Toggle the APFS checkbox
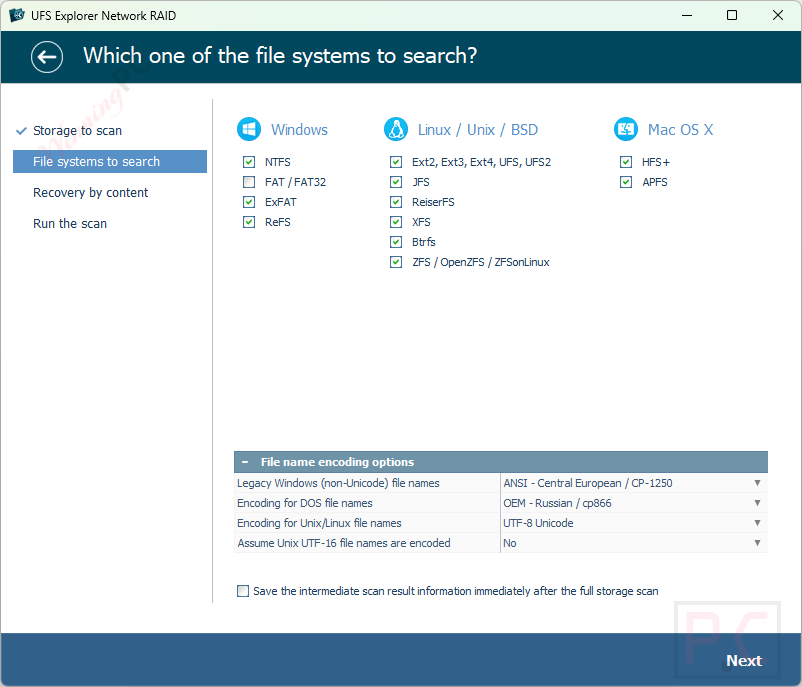The height and width of the screenshot is (687, 802). point(626,182)
